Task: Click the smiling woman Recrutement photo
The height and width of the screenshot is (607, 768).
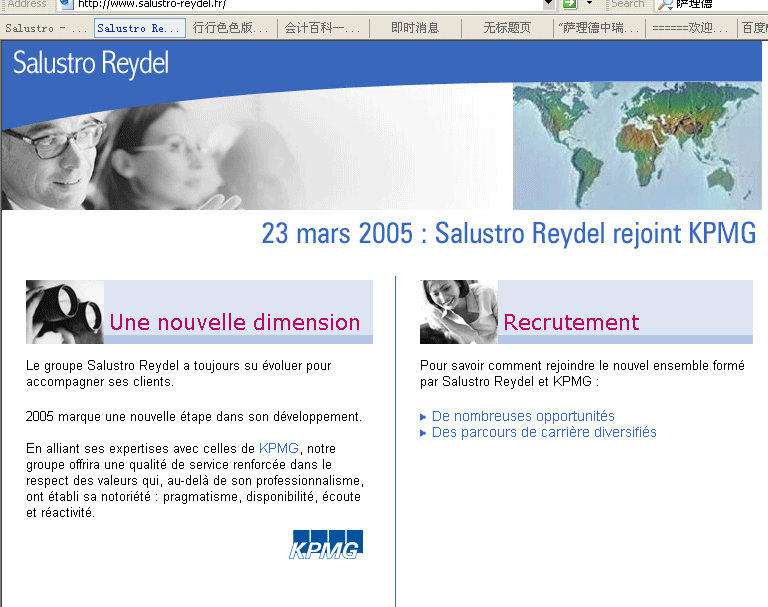Action: click(x=458, y=312)
